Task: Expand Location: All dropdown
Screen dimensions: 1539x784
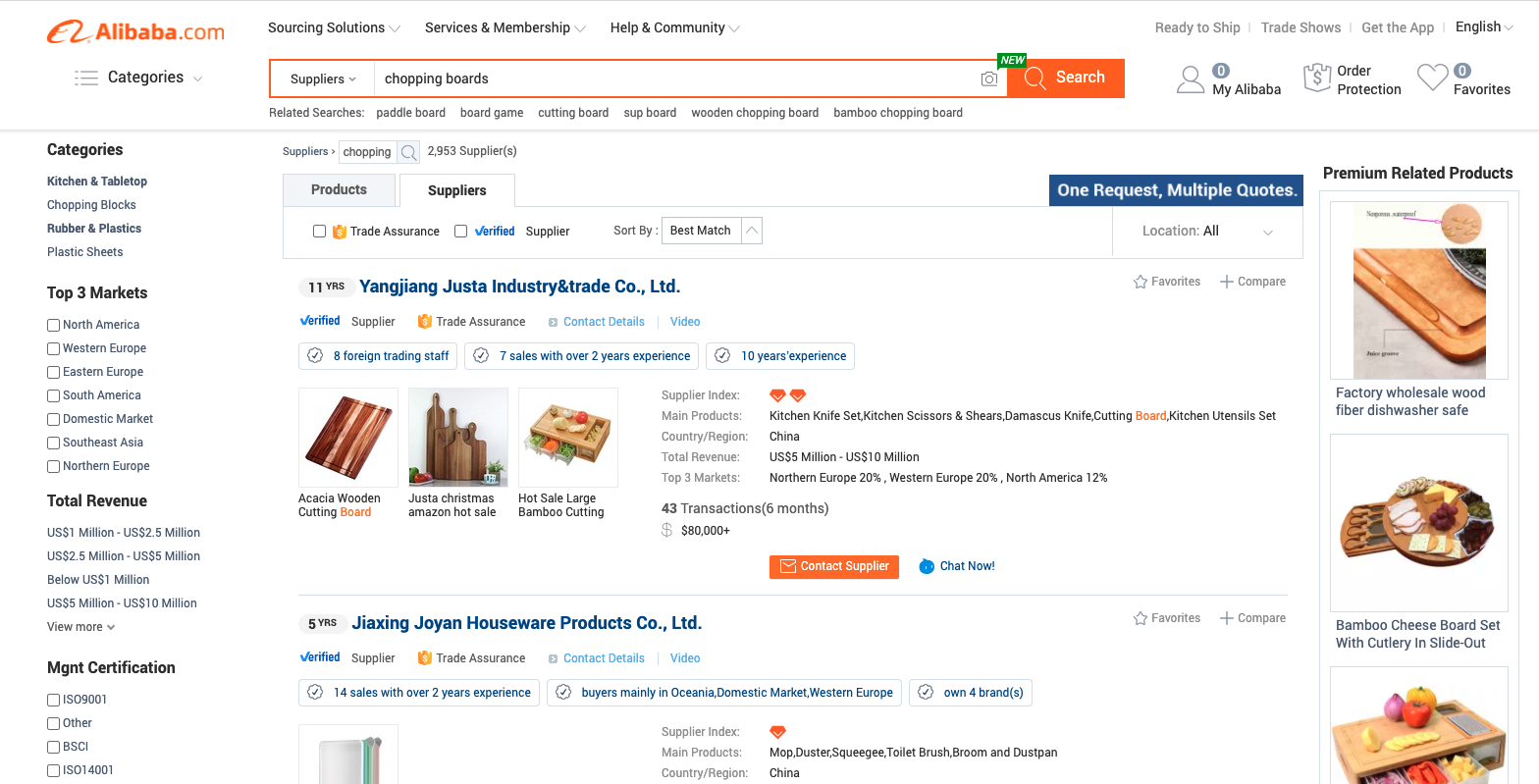Action: (1207, 232)
